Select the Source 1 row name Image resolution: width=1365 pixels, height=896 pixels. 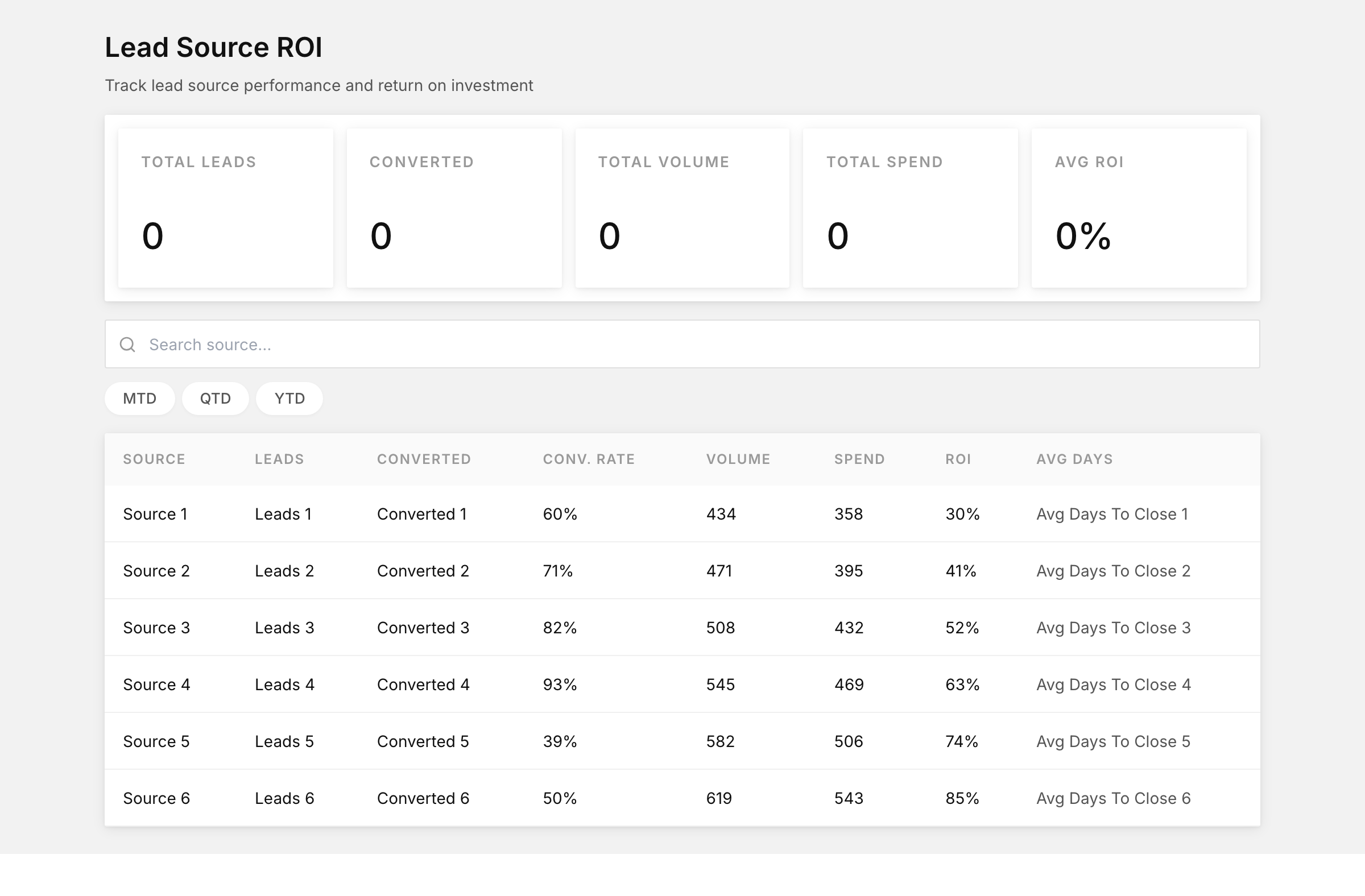click(155, 514)
